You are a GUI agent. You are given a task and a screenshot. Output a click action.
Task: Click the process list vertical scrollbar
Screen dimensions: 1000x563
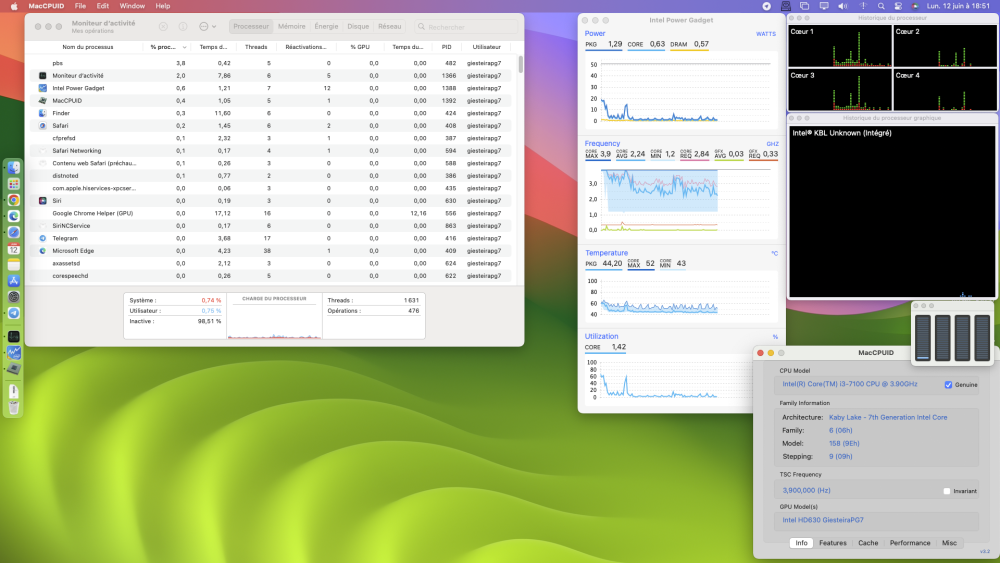coord(520,64)
